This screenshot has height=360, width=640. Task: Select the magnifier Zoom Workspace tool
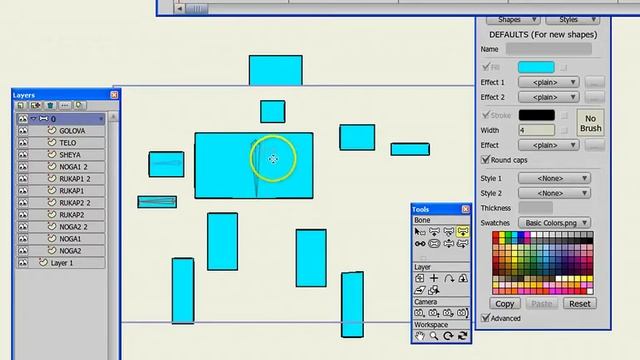click(434, 336)
